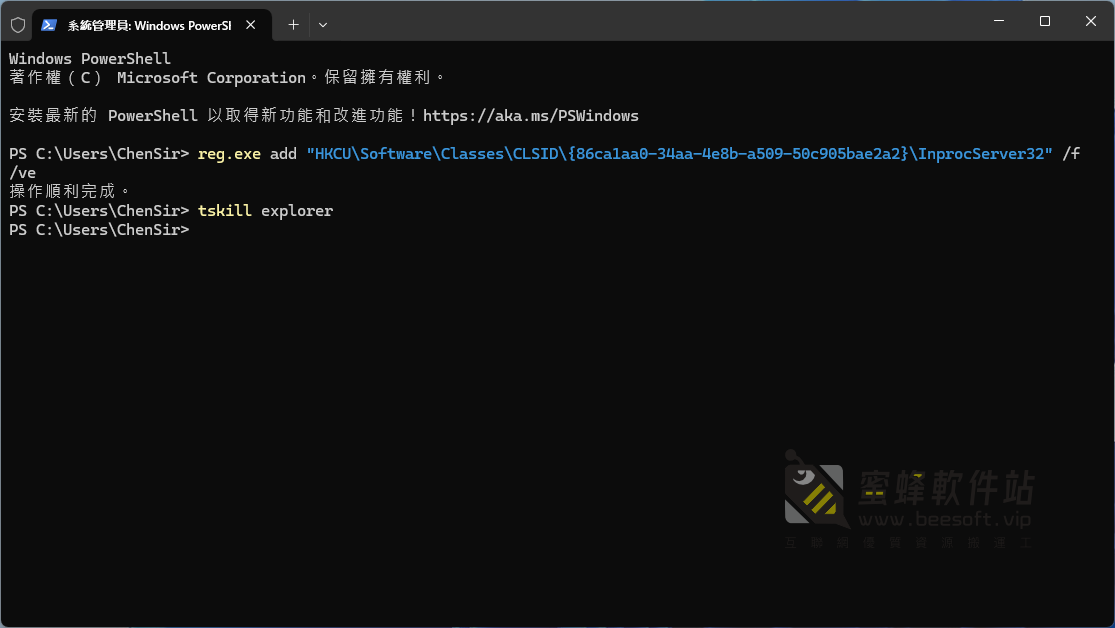1115x628 pixels.
Task: Close the terminal window
Action: [x=1091, y=21]
